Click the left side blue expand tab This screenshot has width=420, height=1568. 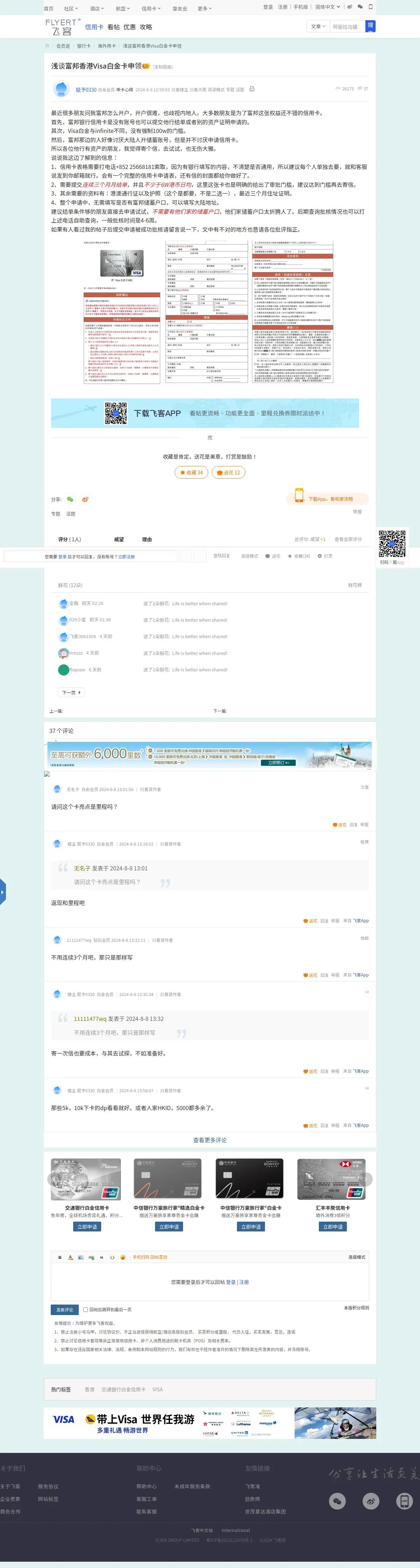2,892
